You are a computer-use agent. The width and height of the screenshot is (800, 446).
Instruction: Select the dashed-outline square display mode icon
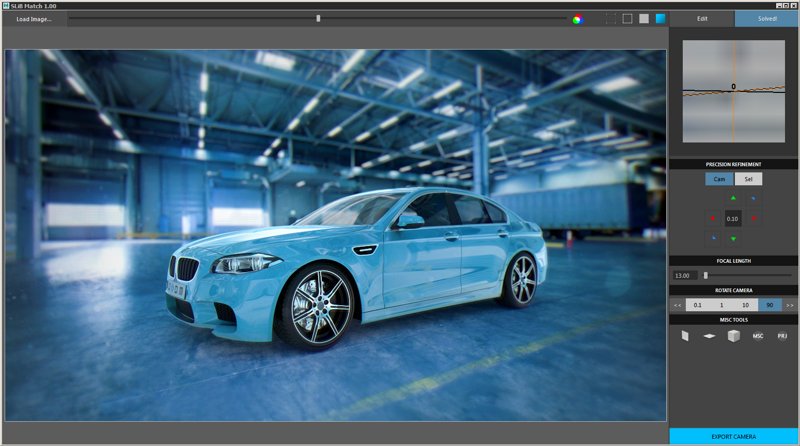pos(611,19)
